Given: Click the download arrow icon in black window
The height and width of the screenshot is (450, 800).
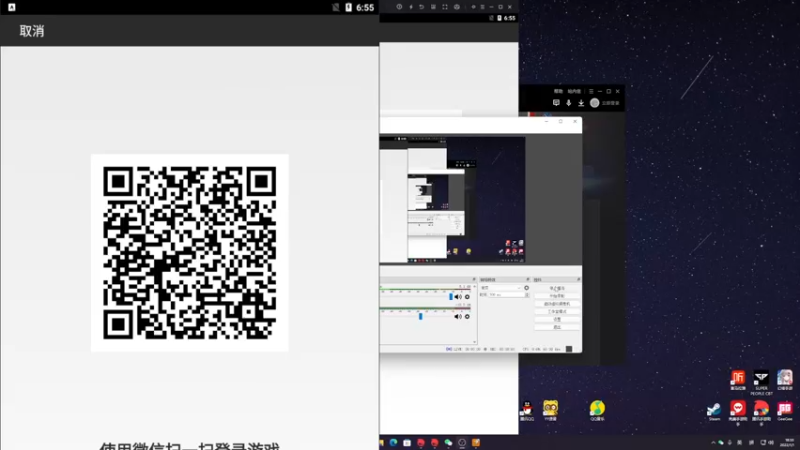Looking at the screenshot, I should [x=581, y=103].
